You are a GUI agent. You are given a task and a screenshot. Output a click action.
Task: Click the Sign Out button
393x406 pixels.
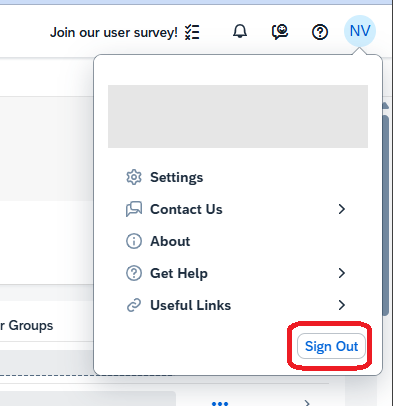coord(331,346)
